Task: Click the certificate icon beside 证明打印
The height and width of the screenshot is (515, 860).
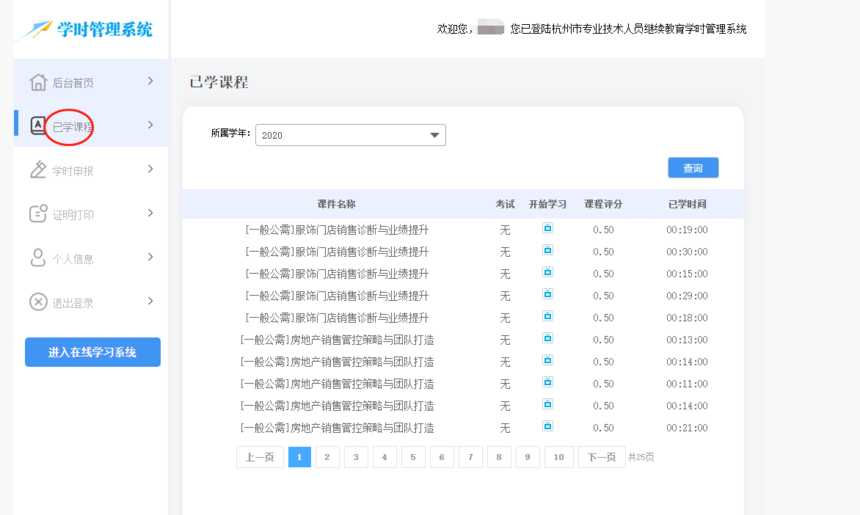Action: [x=38, y=213]
